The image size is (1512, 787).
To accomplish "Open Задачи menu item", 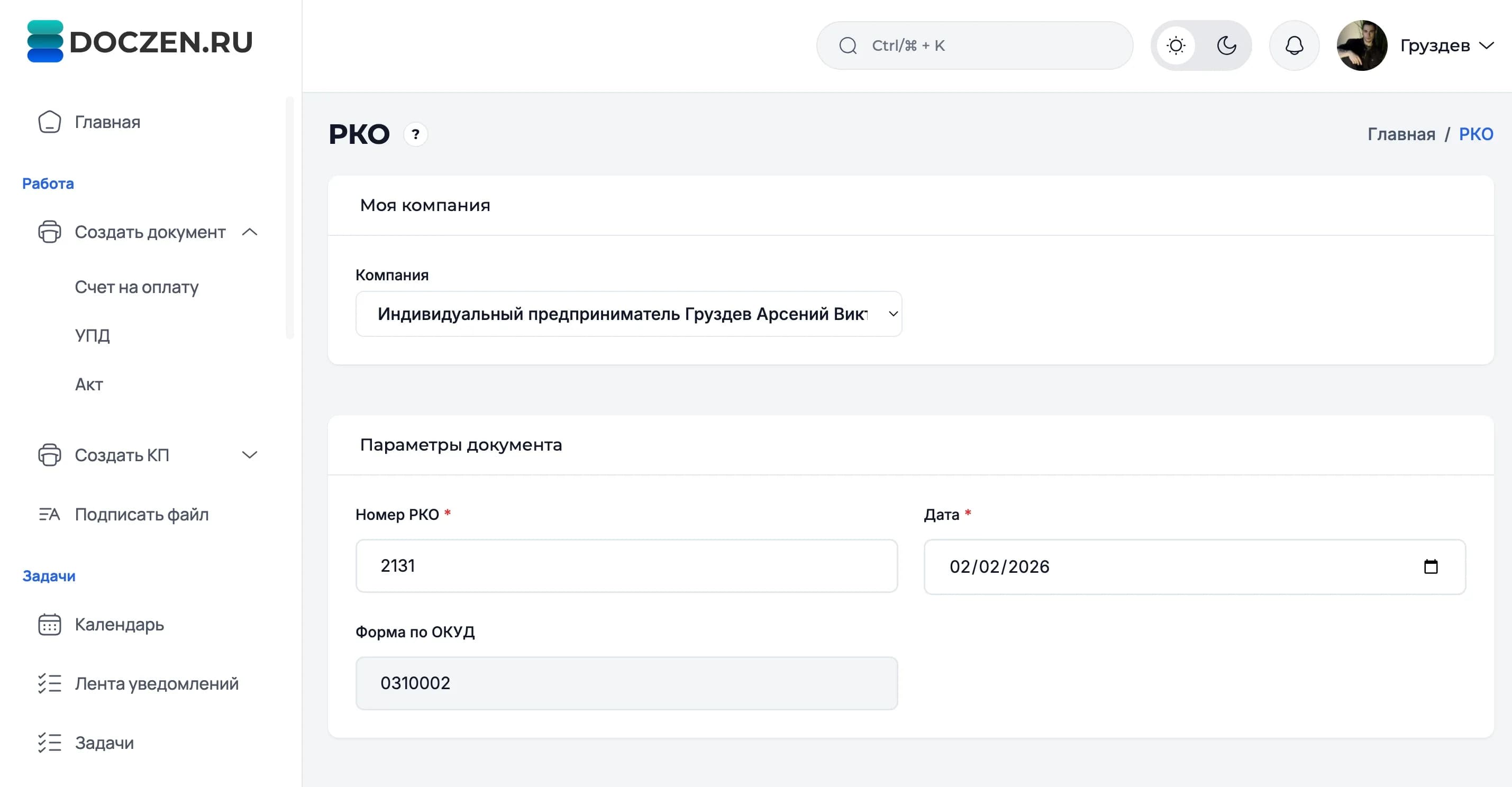I will 104,743.
